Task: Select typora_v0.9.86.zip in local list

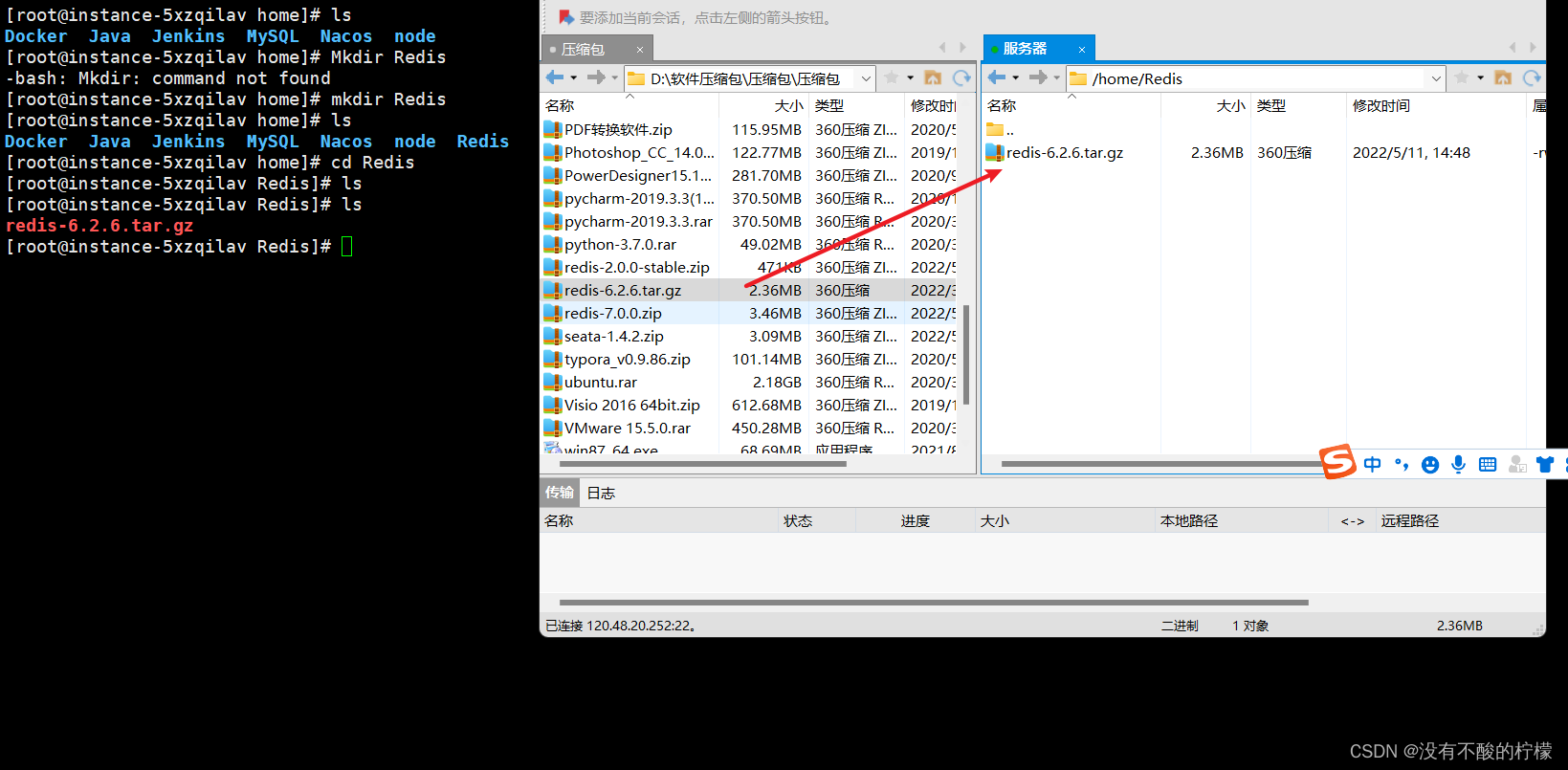Action: pos(628,359)
